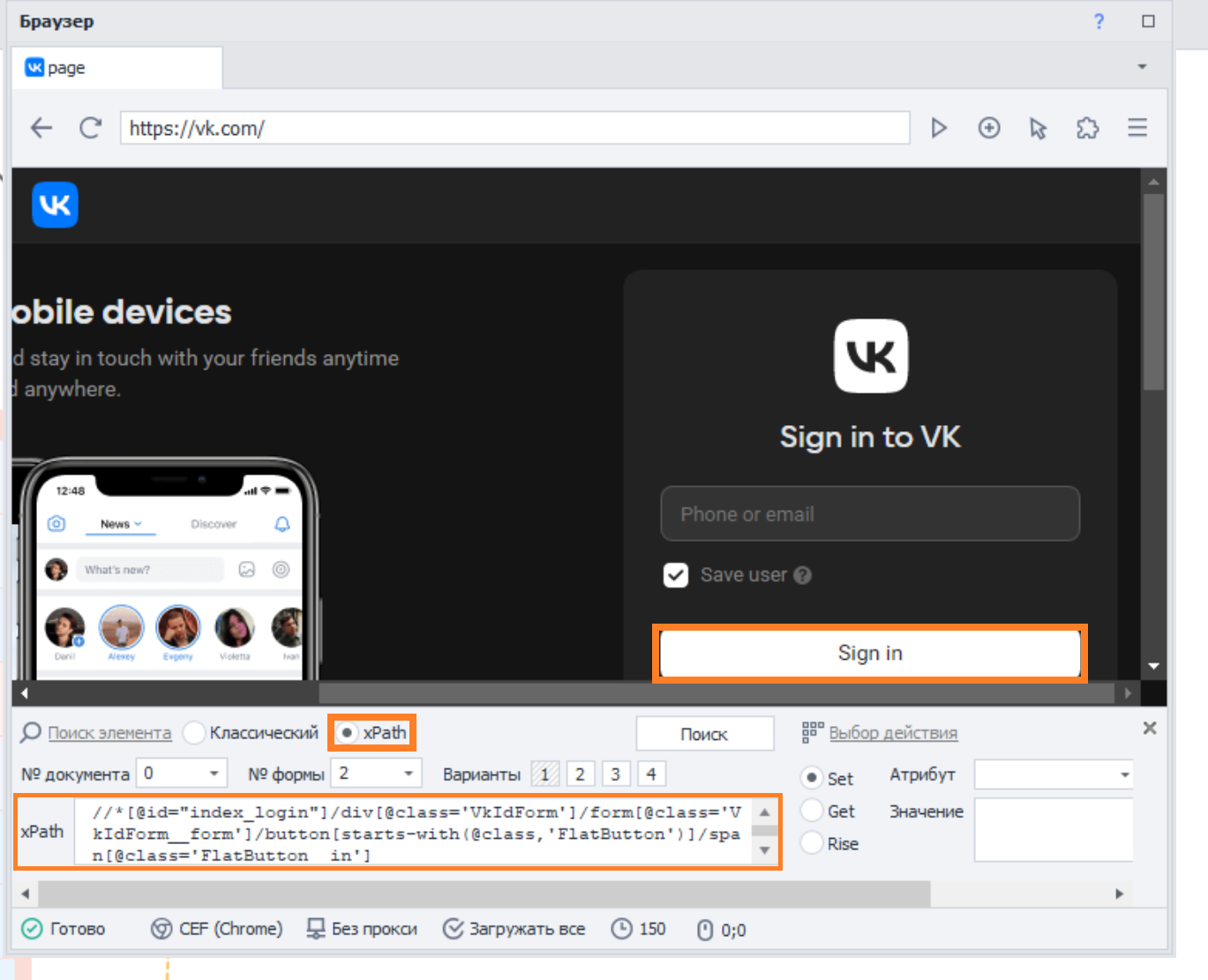This screenshot has height=980, width=1208.
Task: Select variant 3
Action: click(x=615, y=774)
